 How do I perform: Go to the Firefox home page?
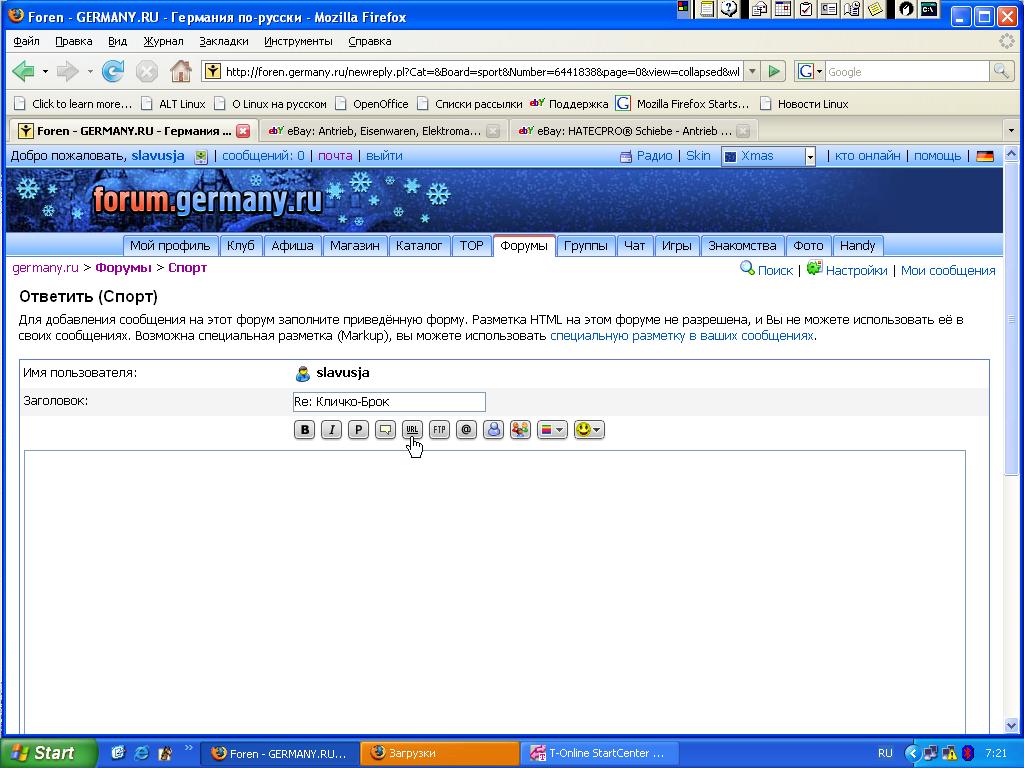point(180,71)
